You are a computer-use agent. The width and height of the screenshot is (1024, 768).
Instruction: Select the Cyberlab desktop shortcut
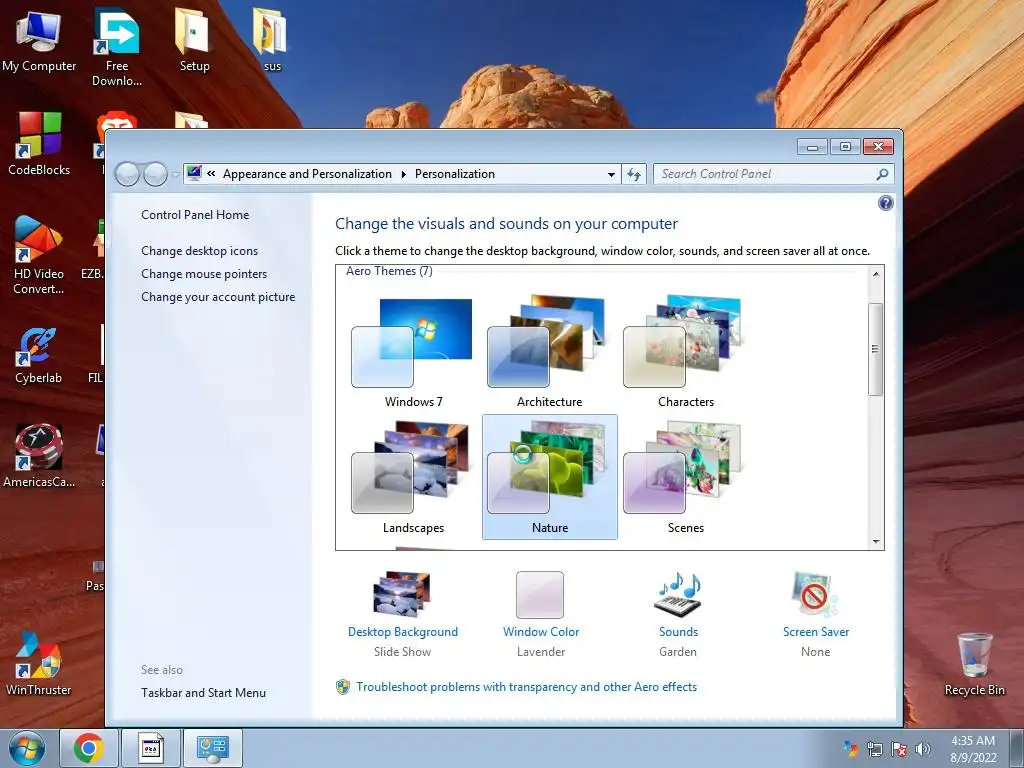coord(39,356)
